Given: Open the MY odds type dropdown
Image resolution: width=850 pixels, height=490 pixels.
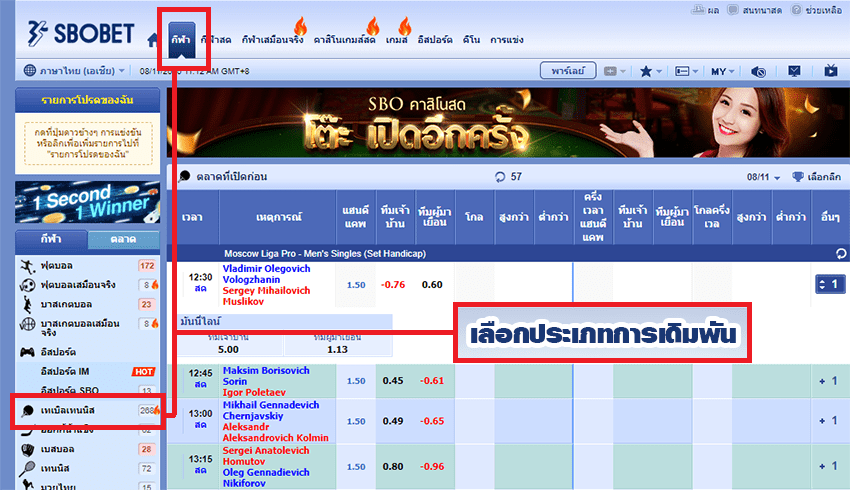Looking at the screenshot, I should pyautogui.click(x=723, y=71).
